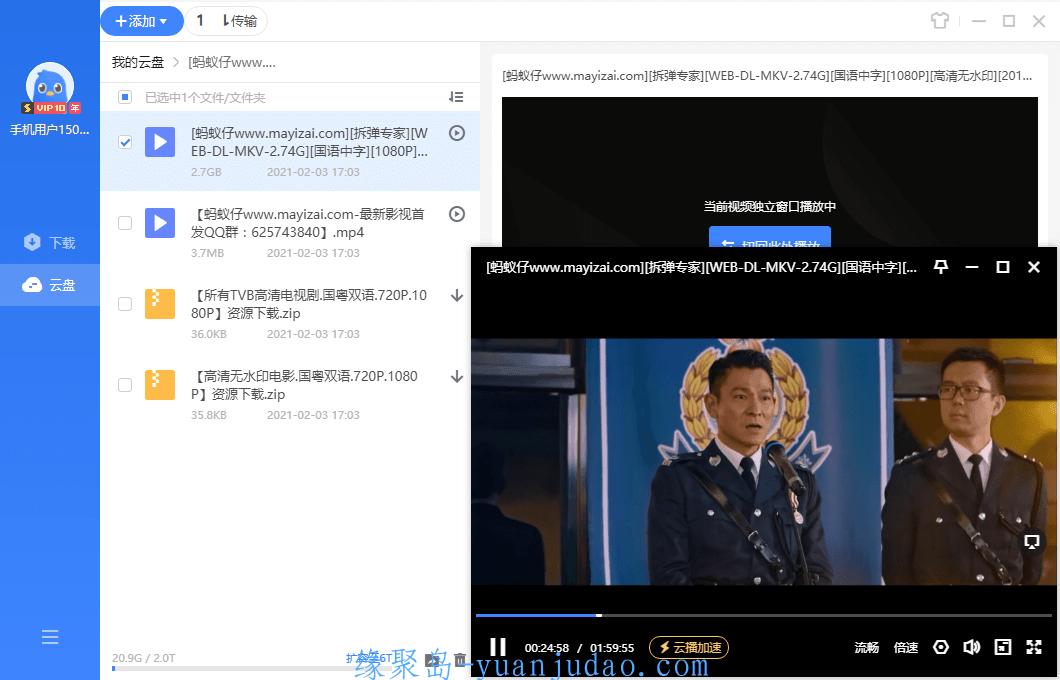Click the user avatar bird icon

click(x=50, y=86)
